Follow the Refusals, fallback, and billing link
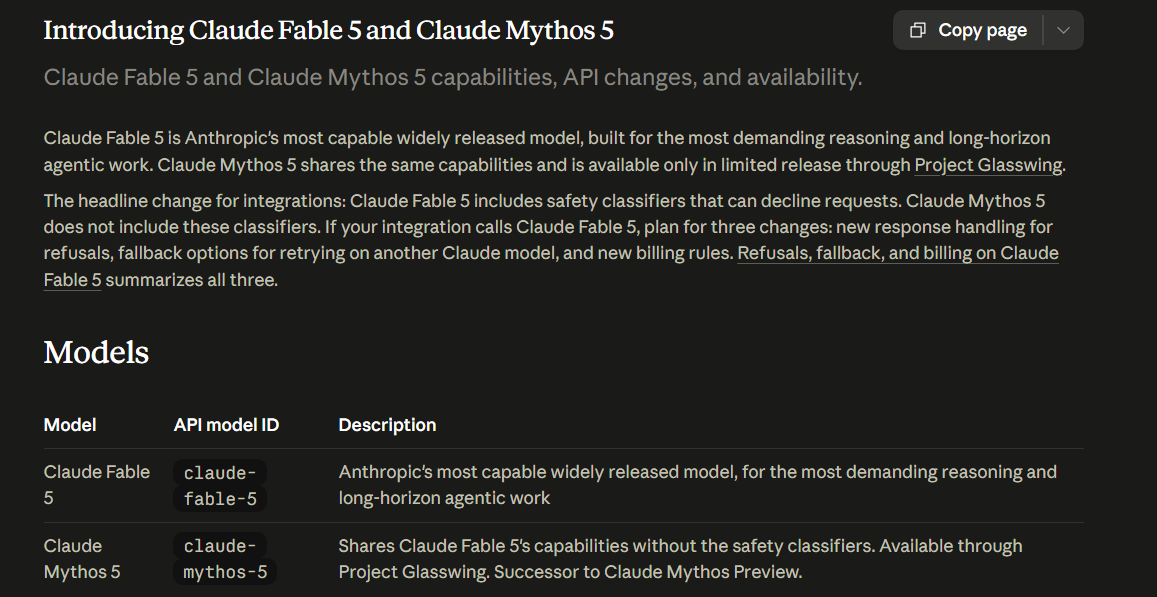 551,266
